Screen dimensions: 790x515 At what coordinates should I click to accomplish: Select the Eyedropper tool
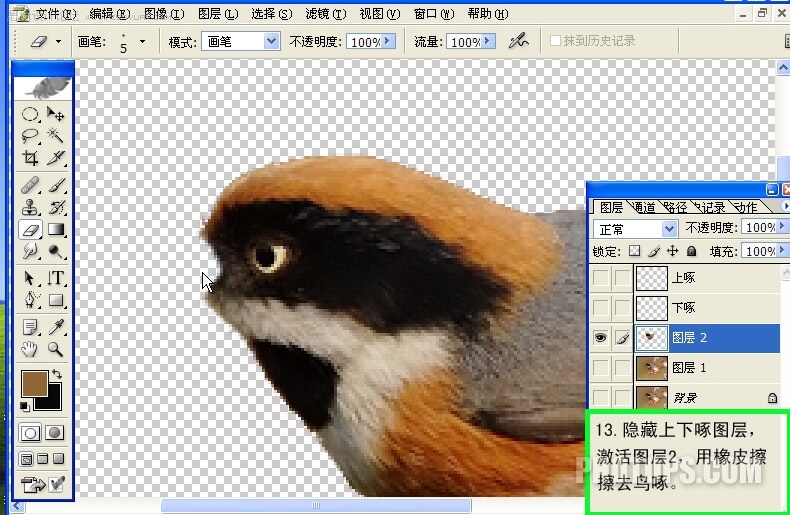pyautogui.click(x=55, y=328)
